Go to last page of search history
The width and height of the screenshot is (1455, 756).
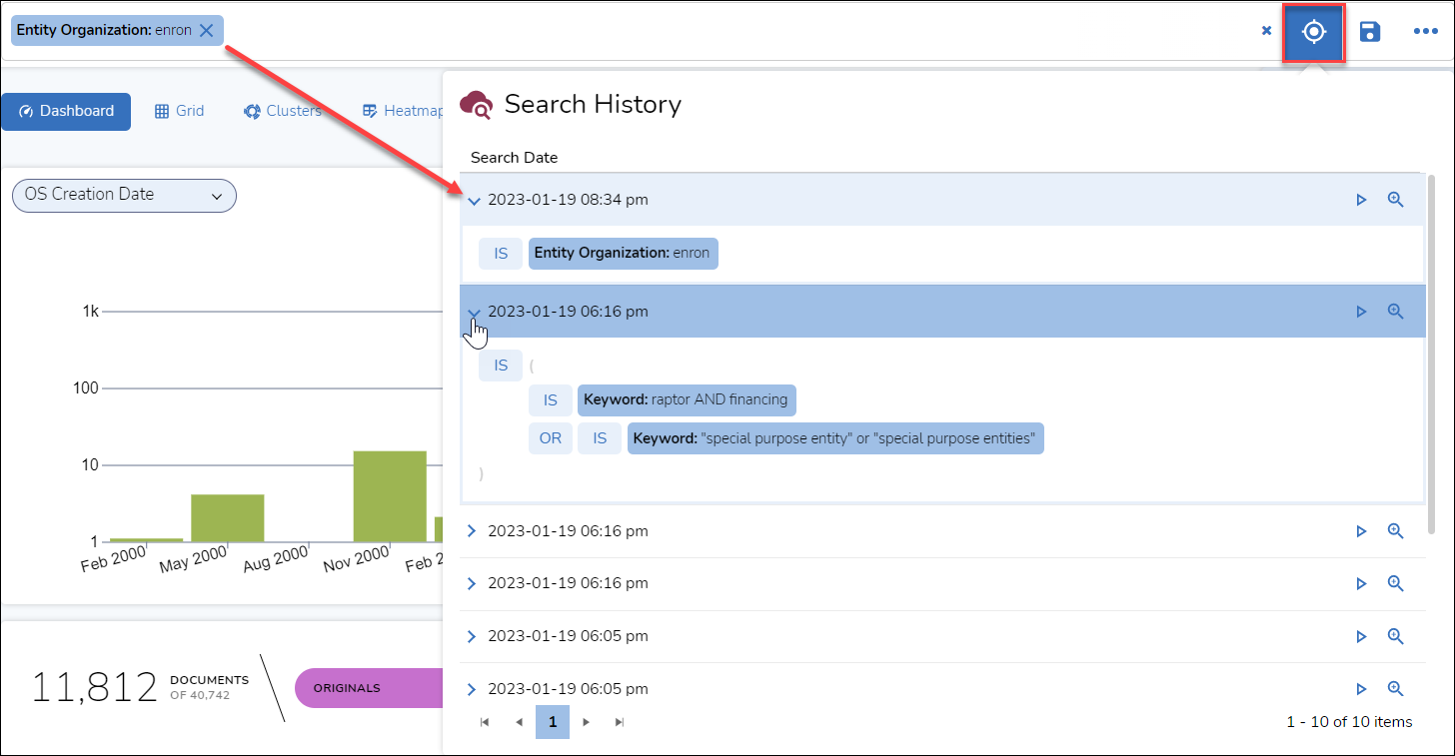click(x=619, y=722)
